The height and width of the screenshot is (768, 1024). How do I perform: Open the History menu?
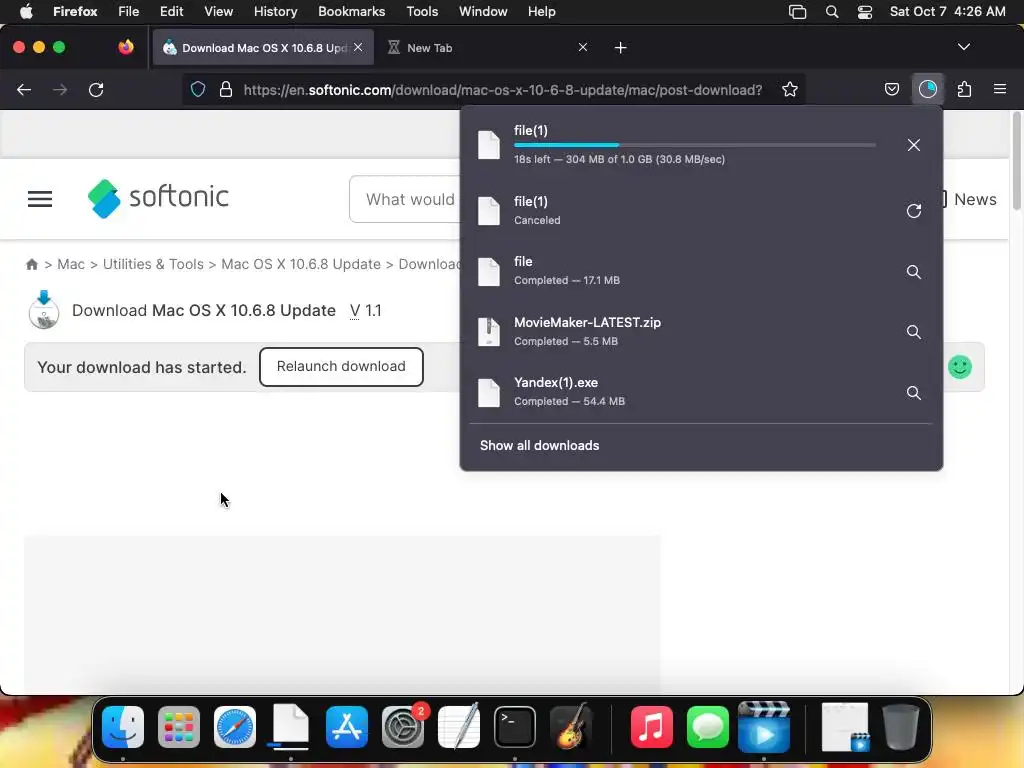click(x=275, y=11)
